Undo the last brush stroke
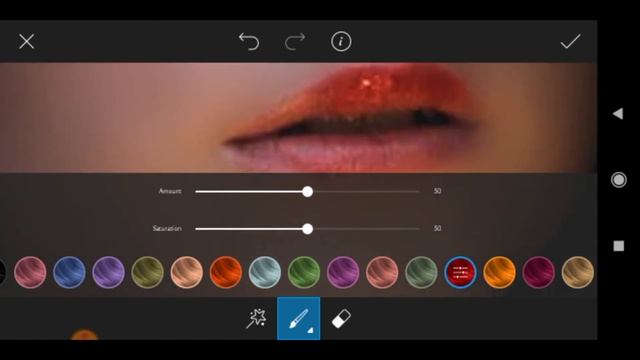 tap(249, 41)
